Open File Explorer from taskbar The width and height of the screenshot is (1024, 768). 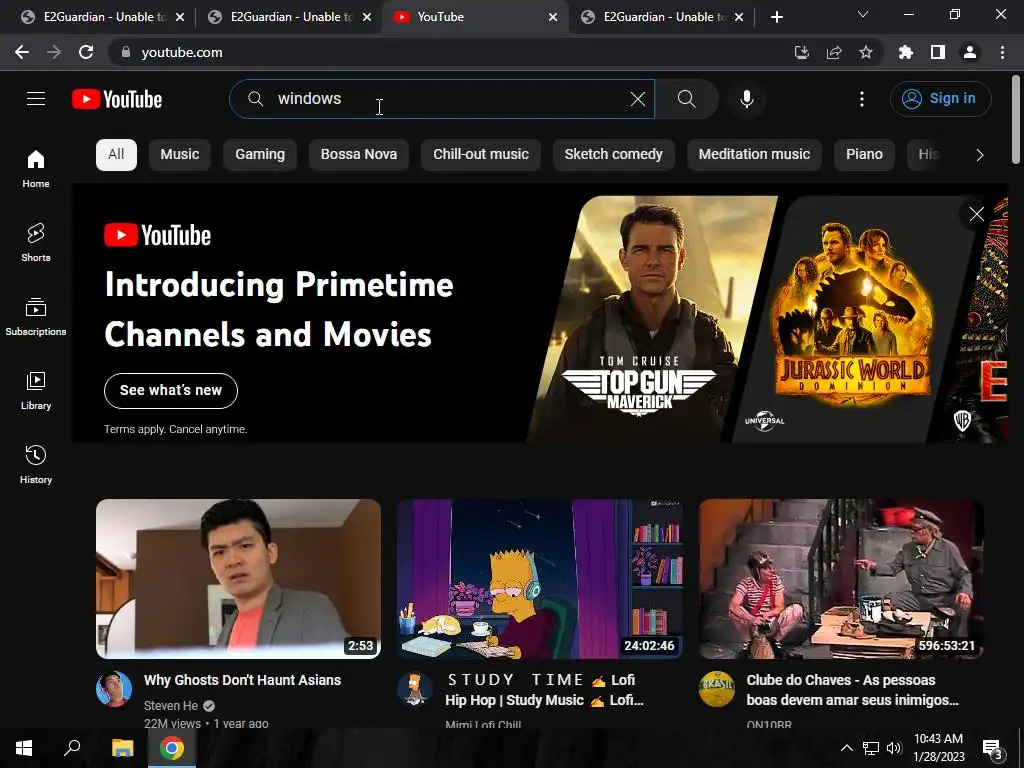(x=122, y=748)
